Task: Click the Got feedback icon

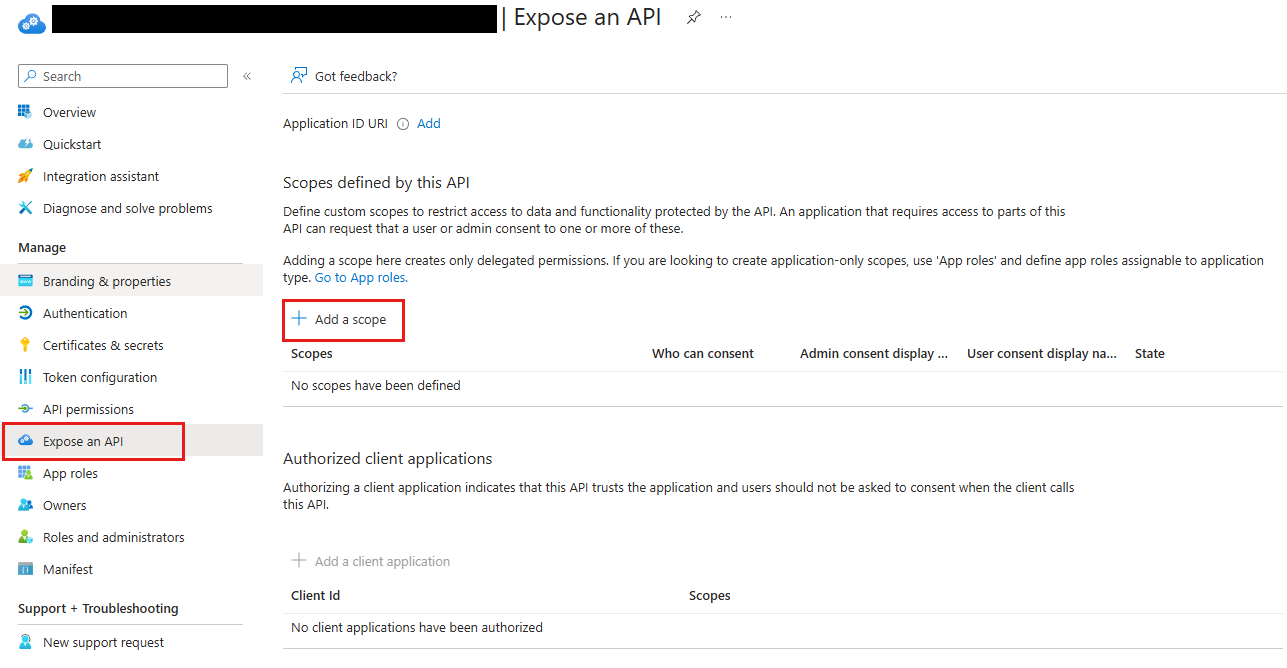Action: pos(298,76)
